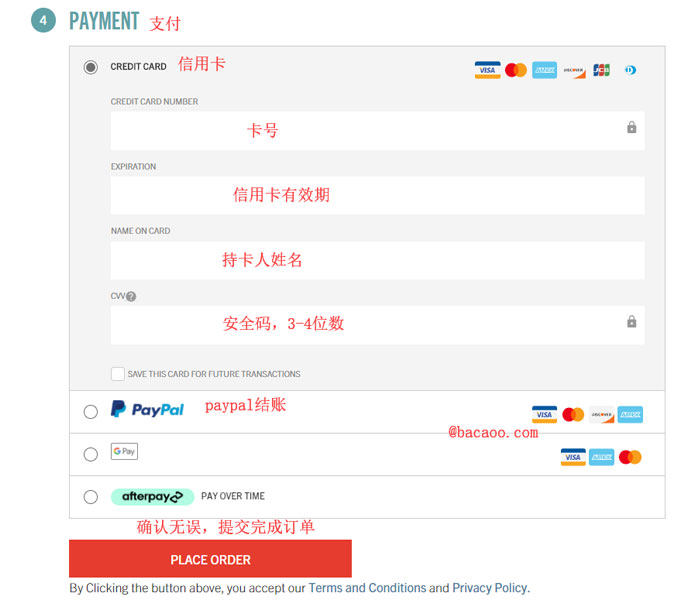This screenshot has width=700, height=600.
Task: Open the Privacy Policy link
Action: (490, 588)
